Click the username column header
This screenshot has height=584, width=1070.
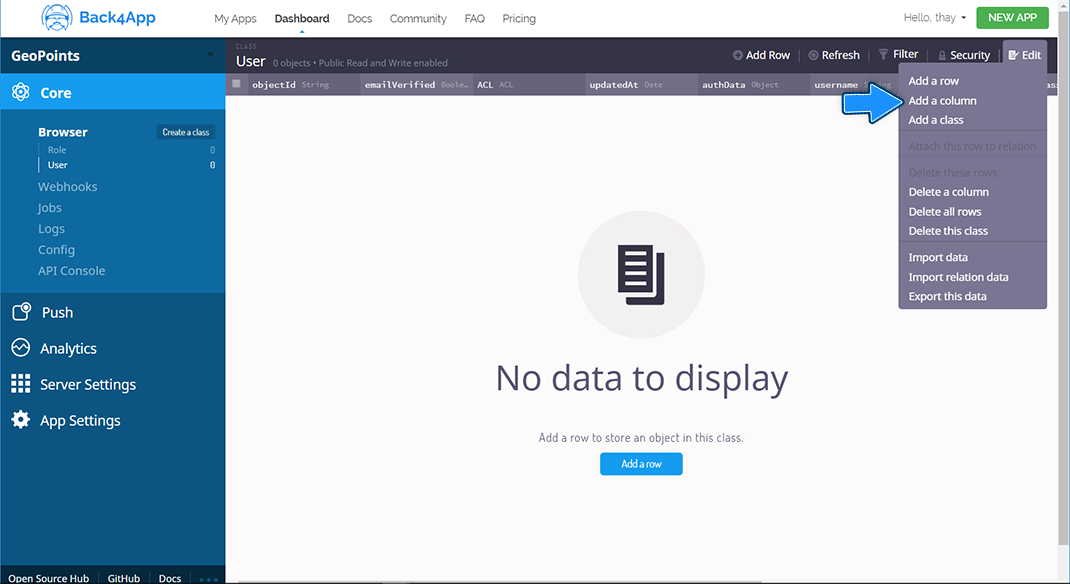point(854,85)
